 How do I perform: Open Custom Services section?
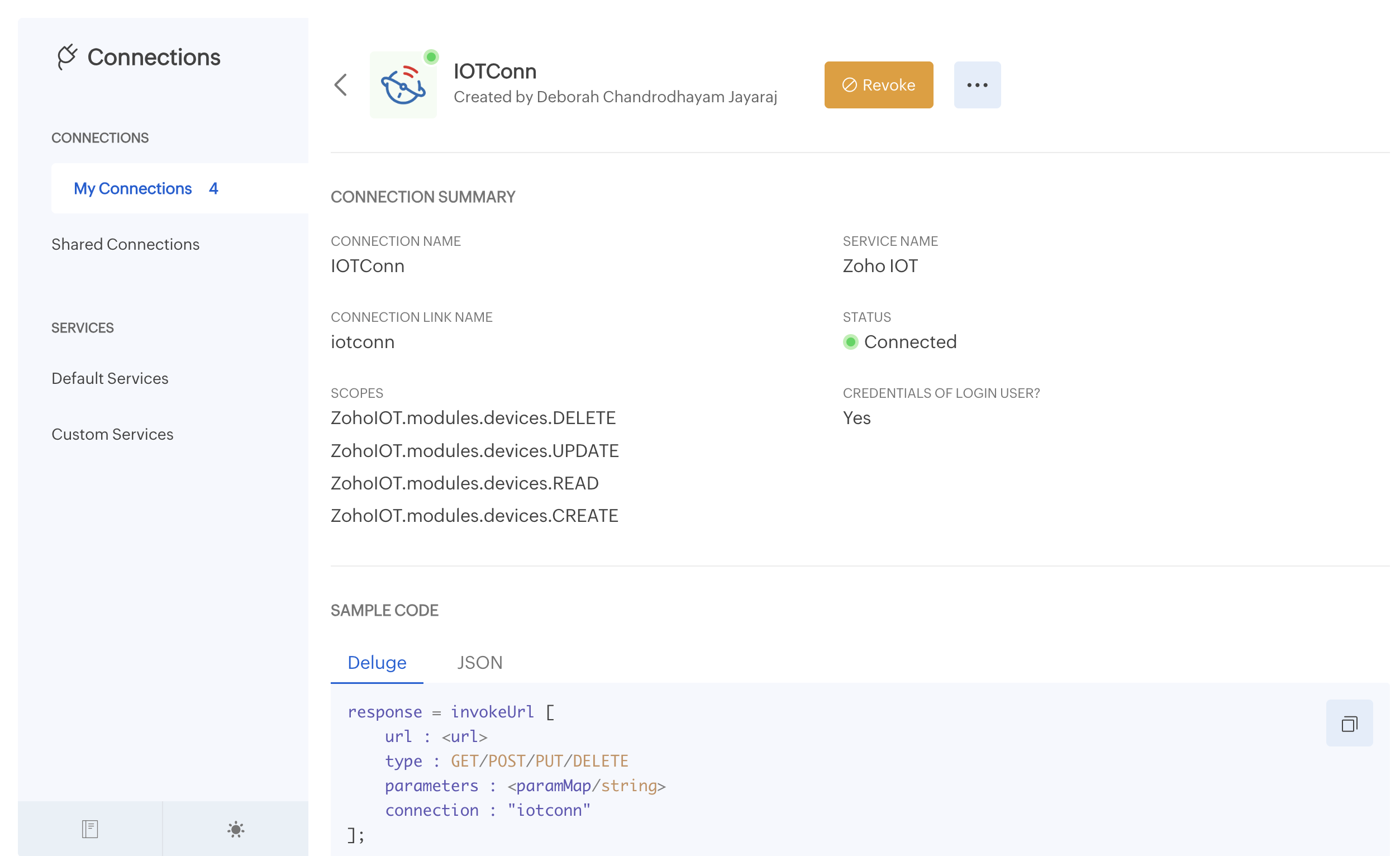point(112,434)
